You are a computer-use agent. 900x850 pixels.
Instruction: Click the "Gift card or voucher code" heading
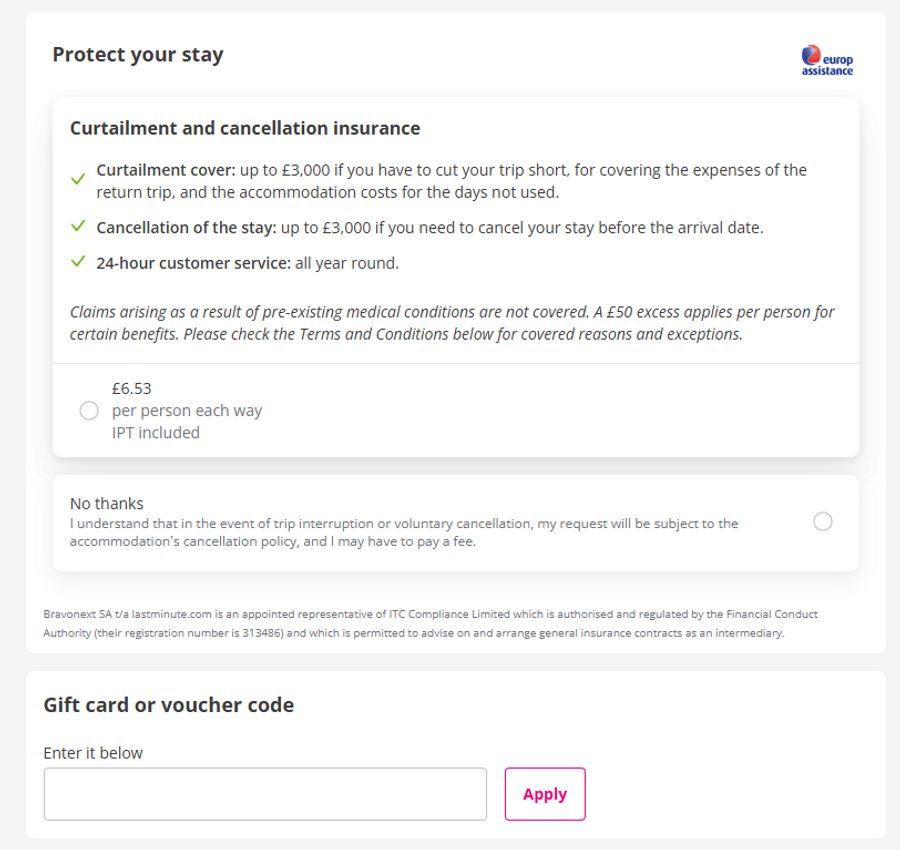tap(169, 705)
